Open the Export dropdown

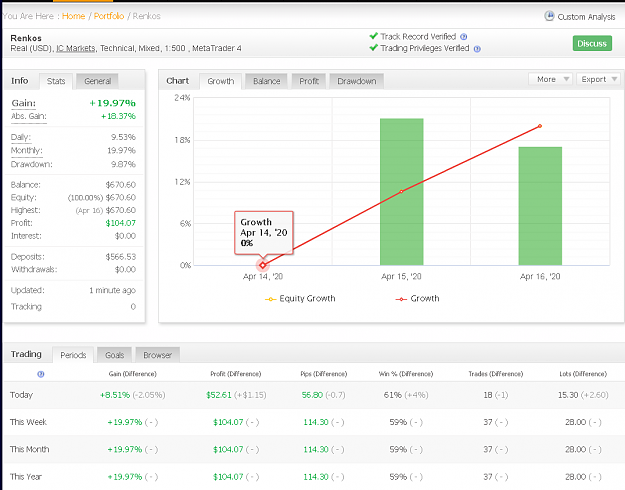click(598, 79)
